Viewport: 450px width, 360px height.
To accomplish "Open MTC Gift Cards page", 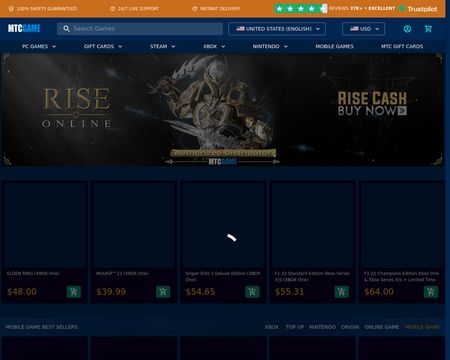I will [402, 46].
